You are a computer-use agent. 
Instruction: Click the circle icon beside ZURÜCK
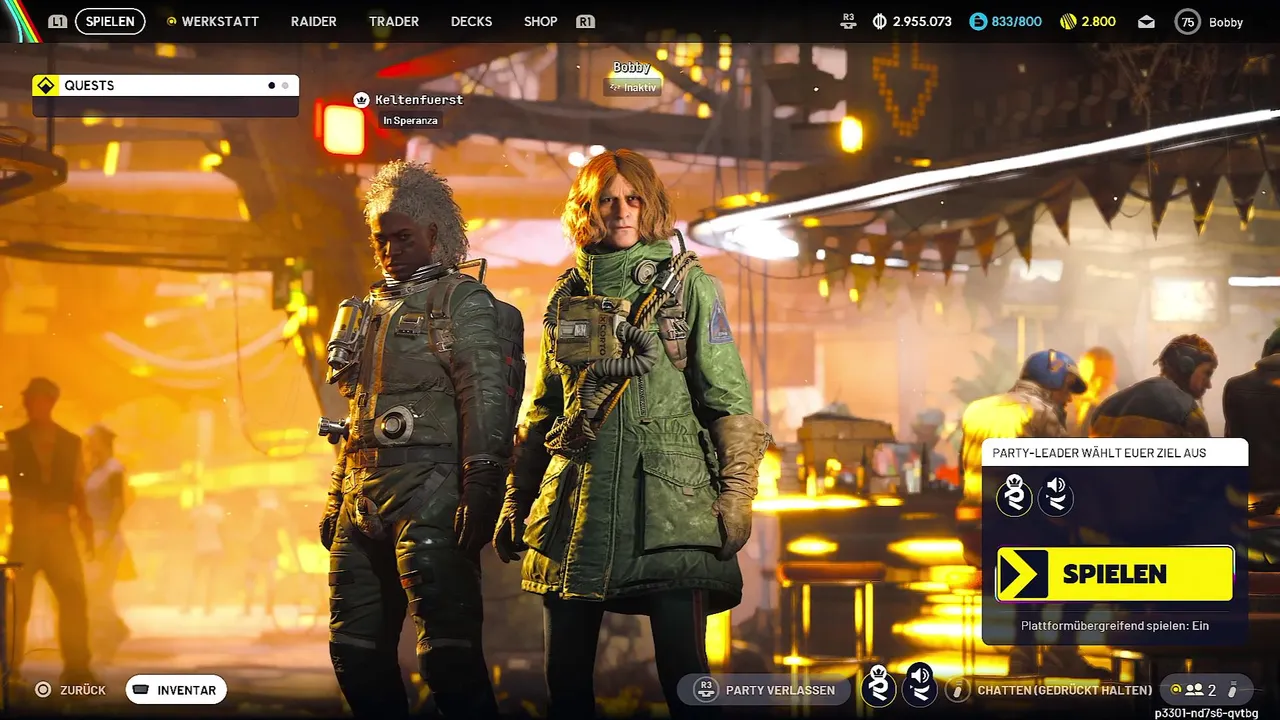click(x=43, y=690)
